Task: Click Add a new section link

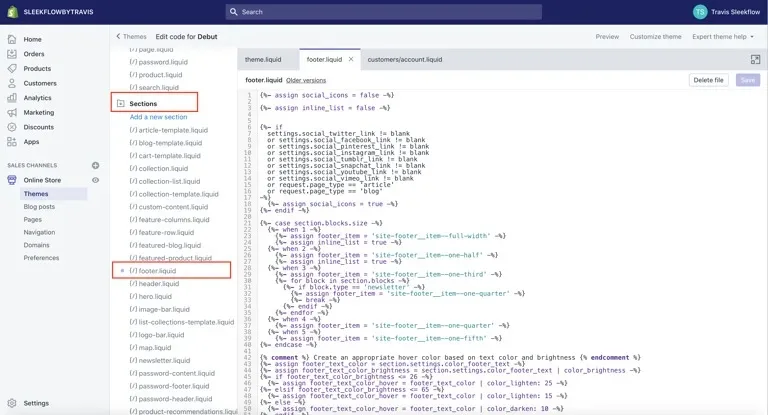Action: [158, 117]
